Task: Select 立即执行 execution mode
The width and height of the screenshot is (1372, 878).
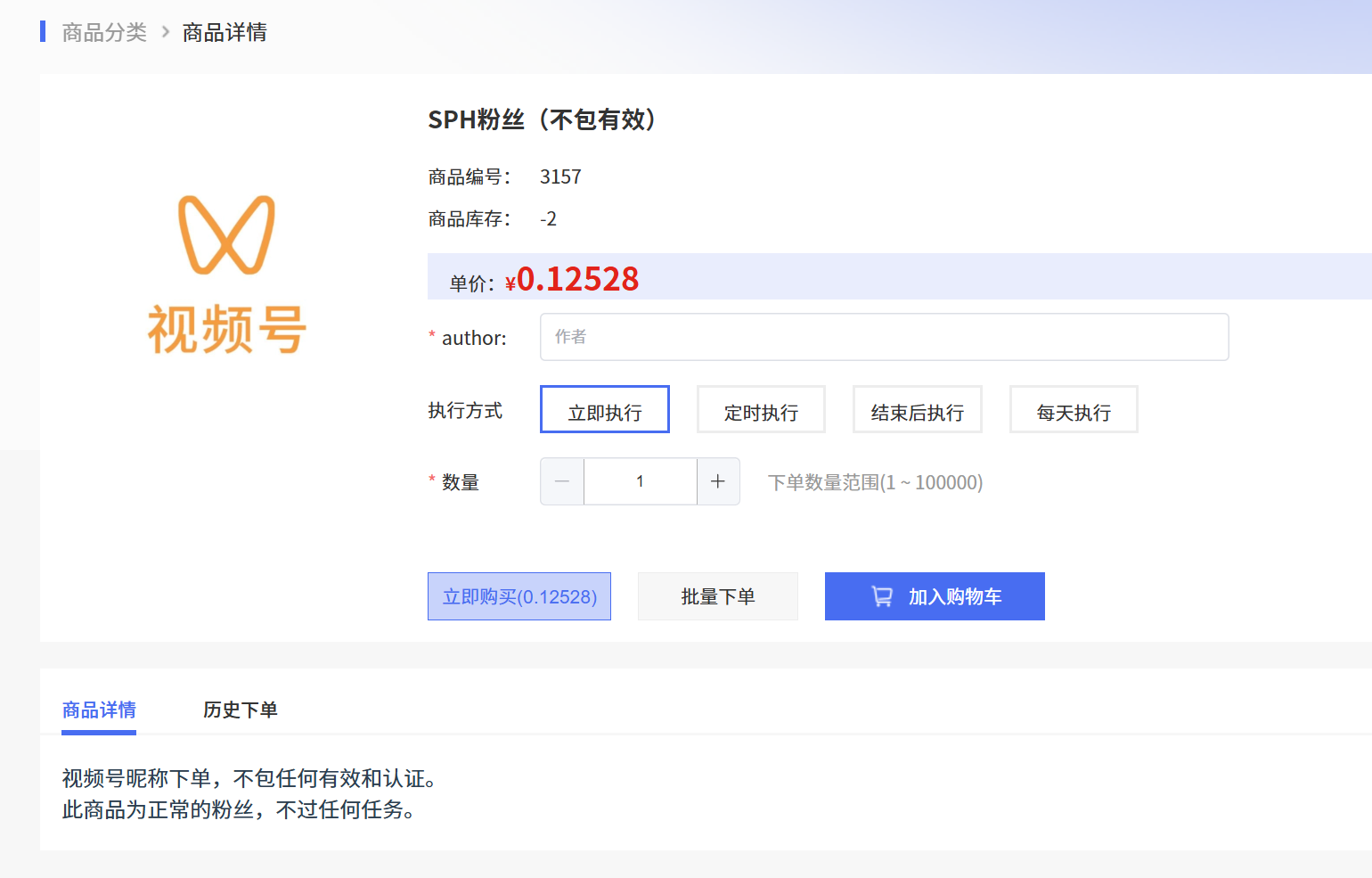Action: [x=605, y=410]
